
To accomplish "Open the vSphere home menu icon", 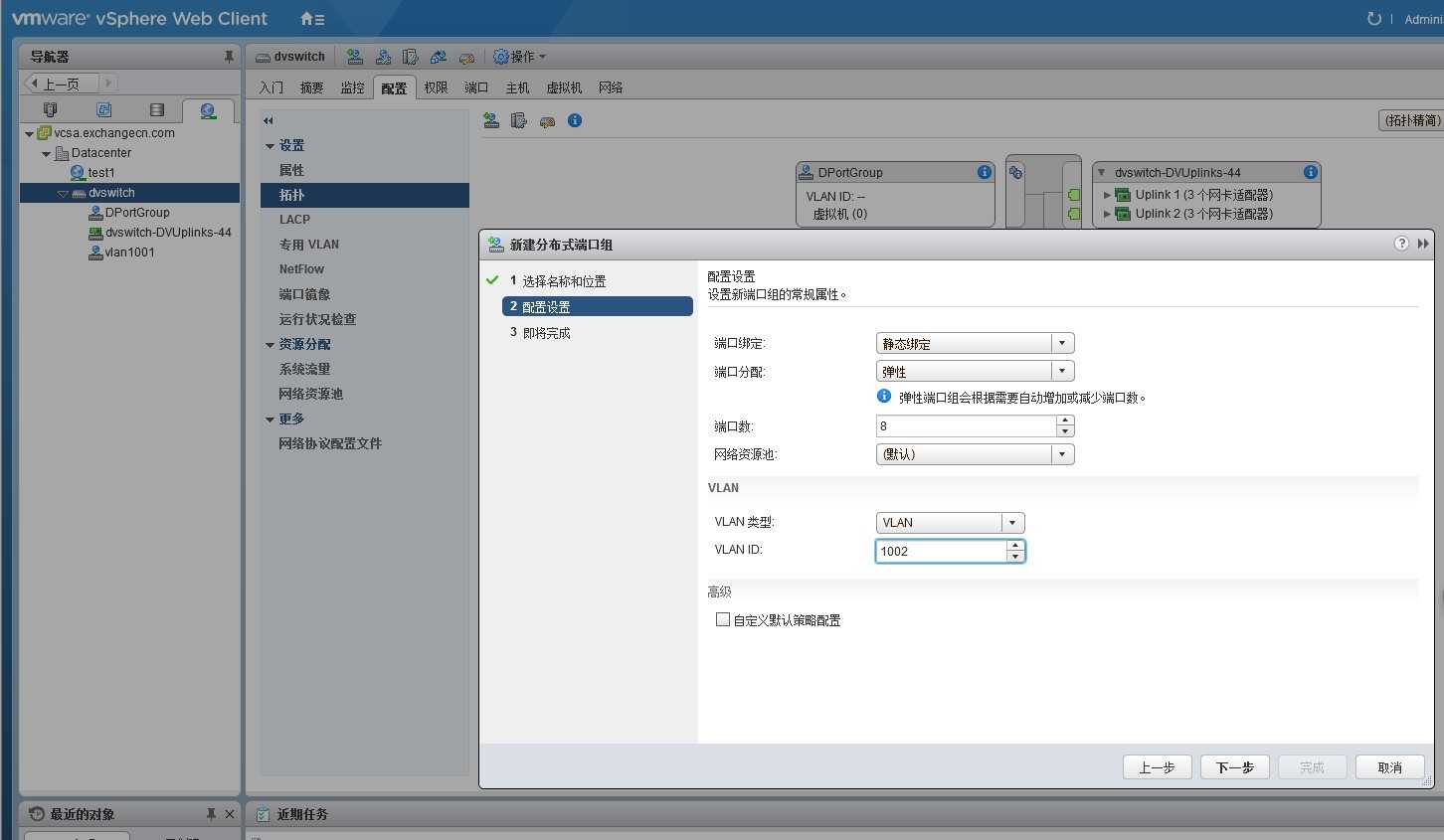I will coord(312,19).
